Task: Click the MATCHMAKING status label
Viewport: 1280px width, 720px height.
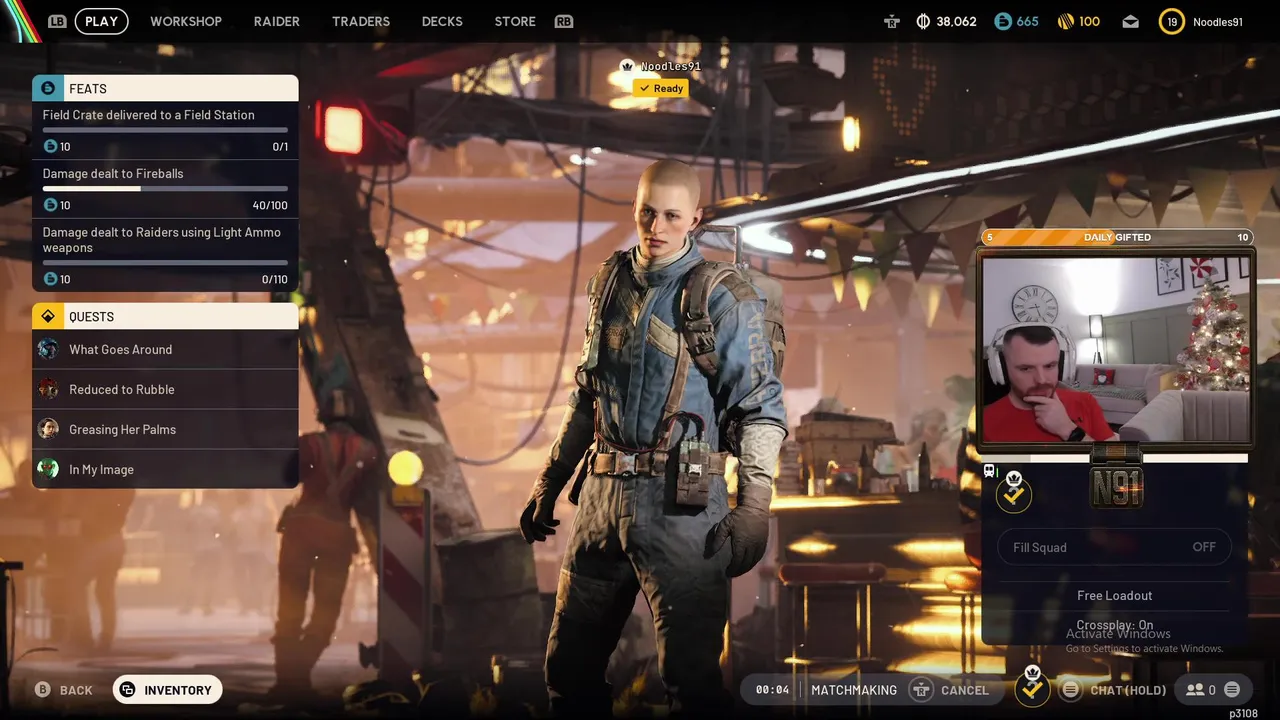Action: click(x=854, y=690)
